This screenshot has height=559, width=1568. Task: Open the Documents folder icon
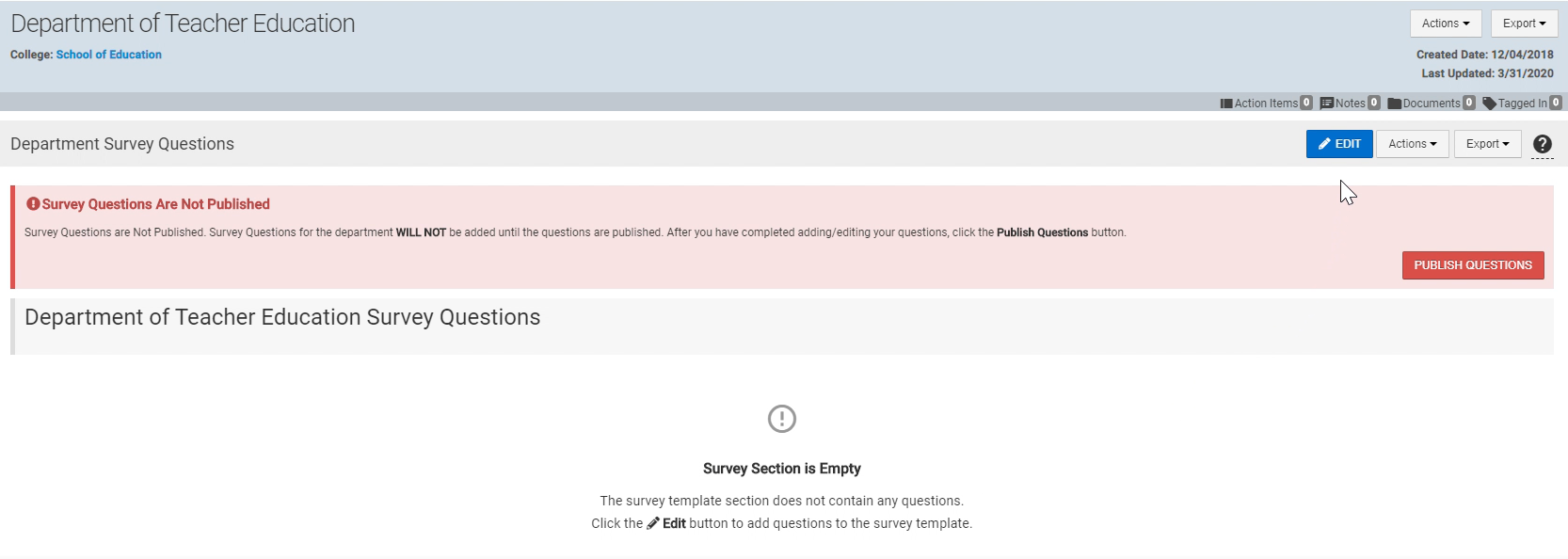pyautogui.click(x=1394, y=104)
